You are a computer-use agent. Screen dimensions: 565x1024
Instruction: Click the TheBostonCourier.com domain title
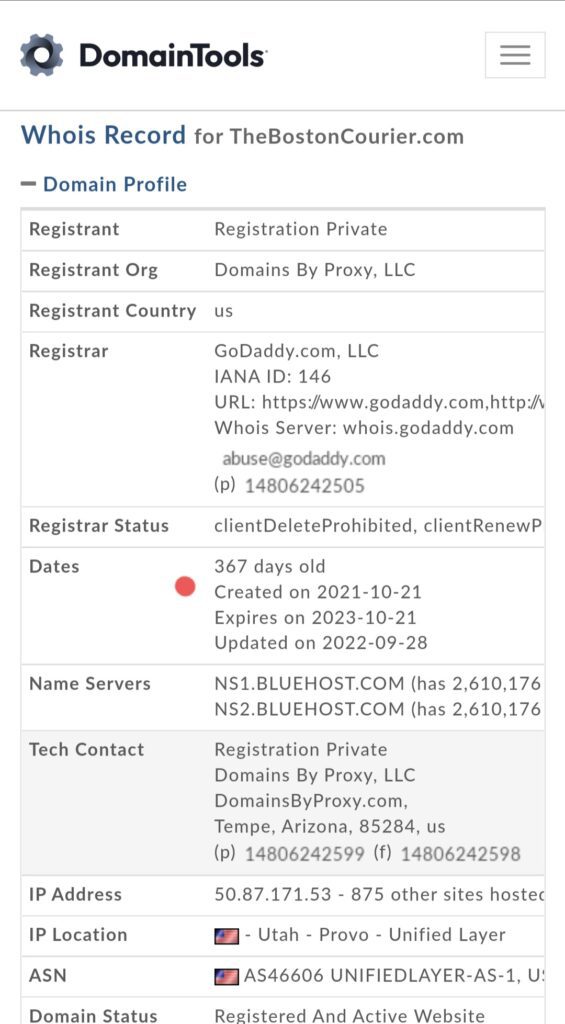346,136
